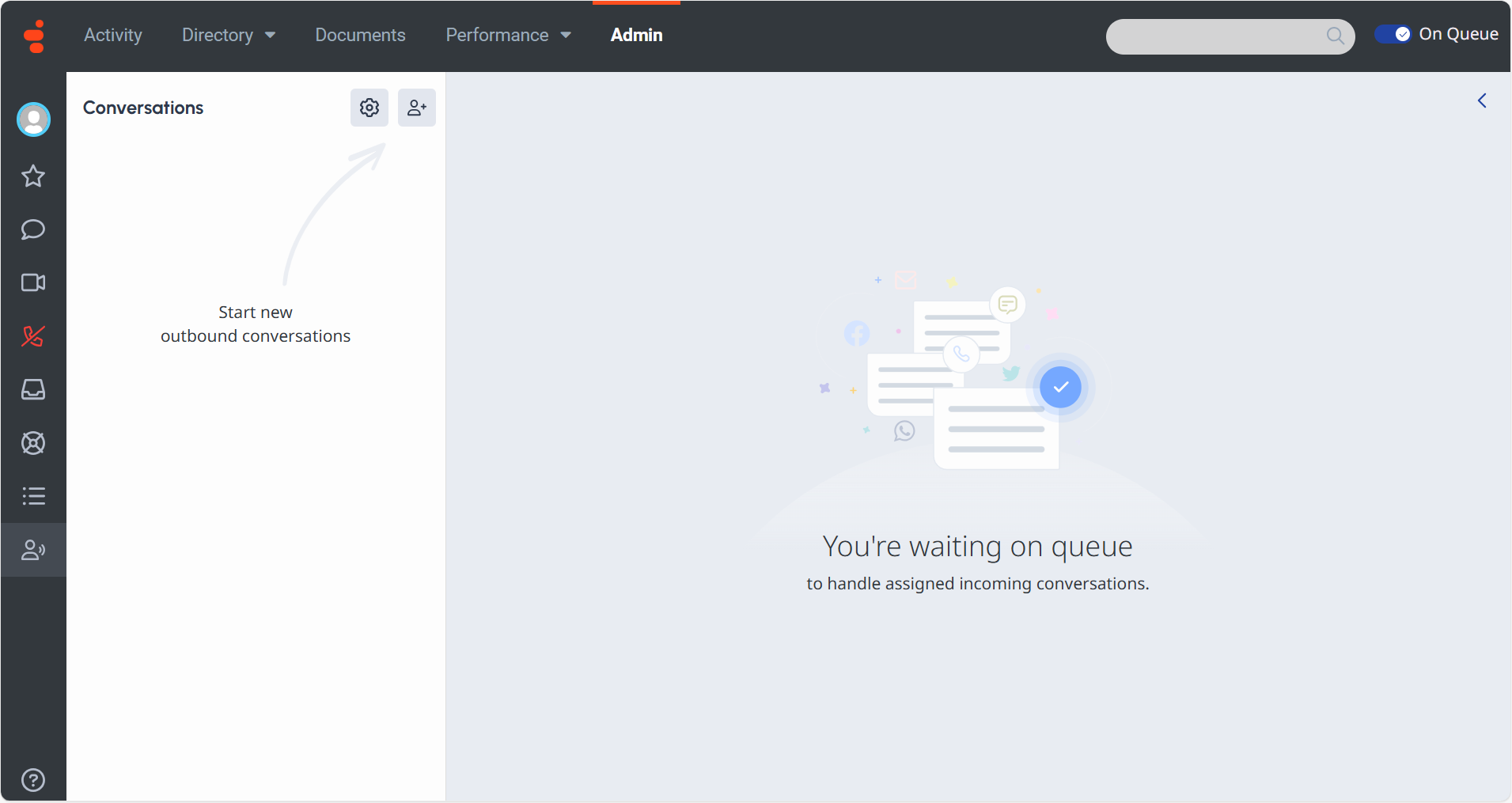Viewport: 1512px width, 803px height.
Task: Toggle the On Queue switch
Action: 1393,34
